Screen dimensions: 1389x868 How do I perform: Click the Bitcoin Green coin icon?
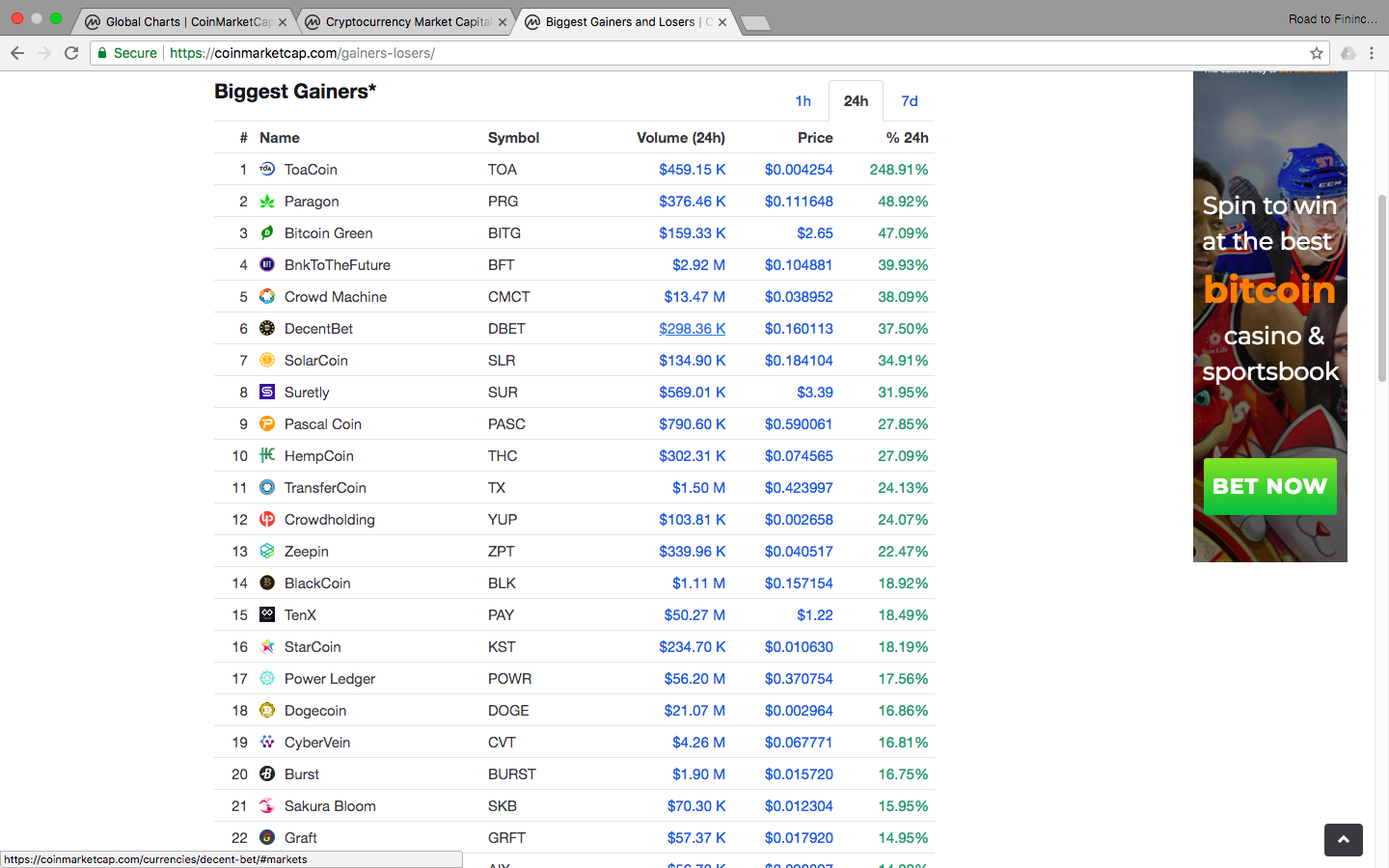pos(267,232)
